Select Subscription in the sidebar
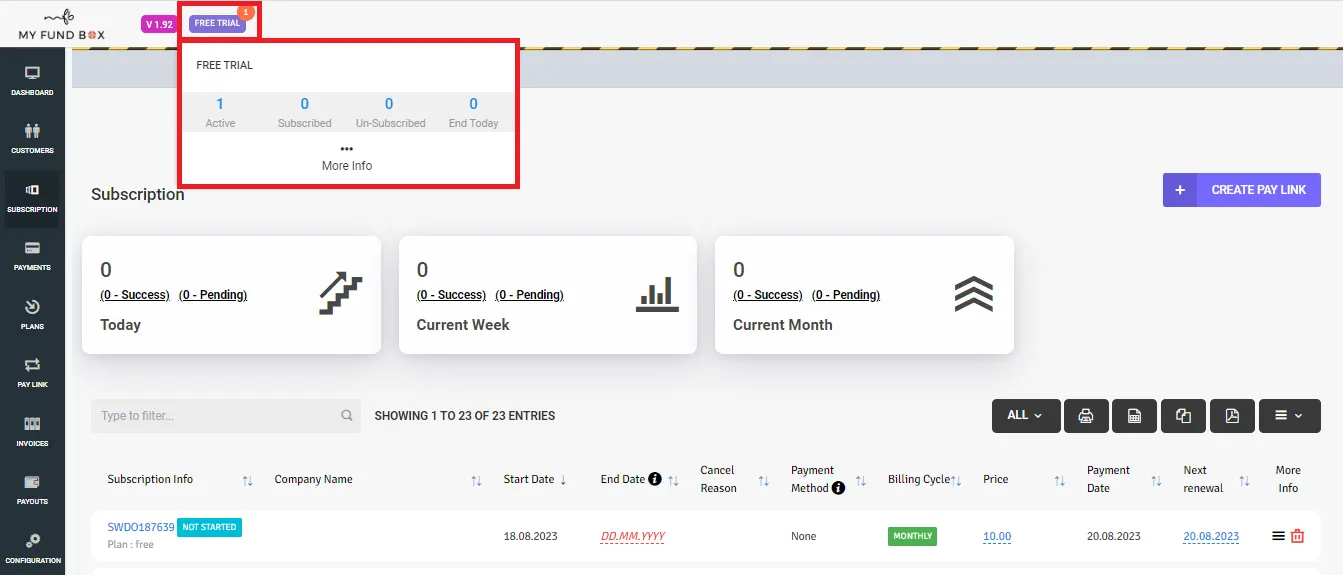 click(x=32, y=198)
